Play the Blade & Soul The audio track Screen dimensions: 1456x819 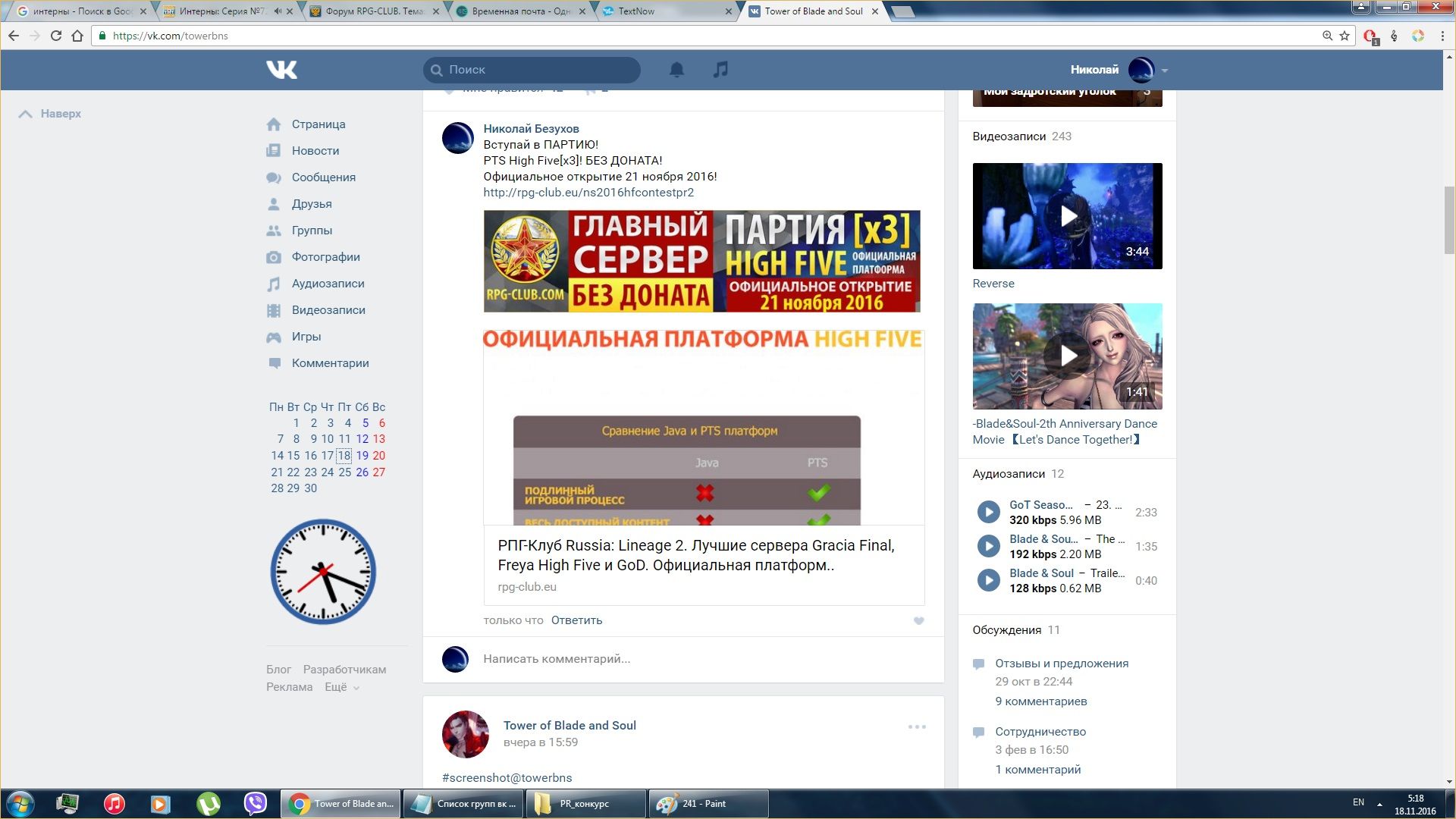(x=988, y=546)
